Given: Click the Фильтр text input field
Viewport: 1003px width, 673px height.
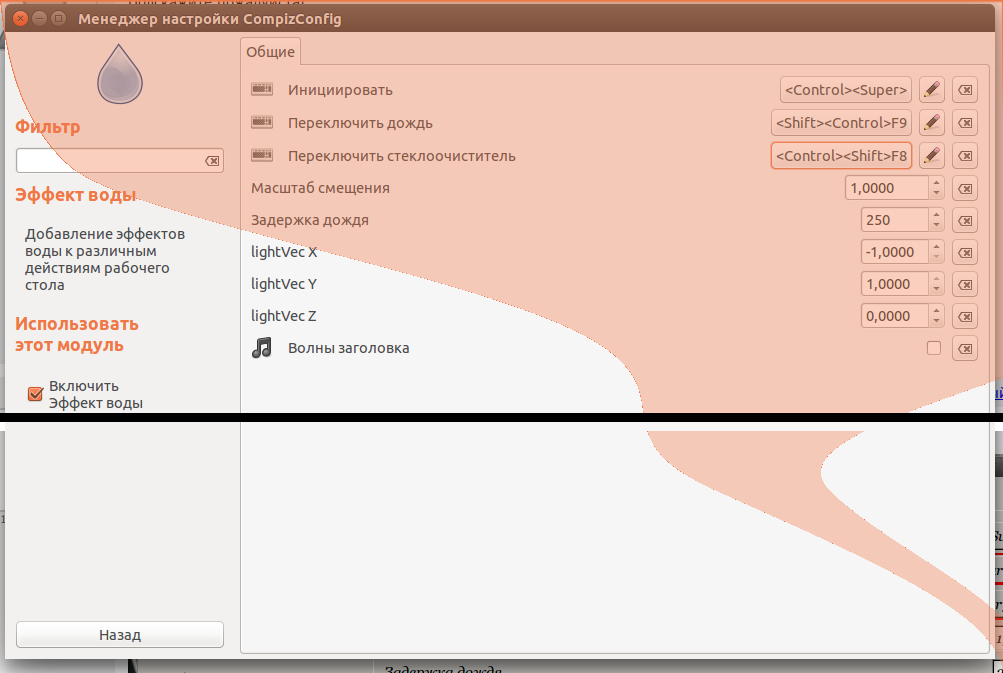Looking at the screenshot, I should pos(108,161).
